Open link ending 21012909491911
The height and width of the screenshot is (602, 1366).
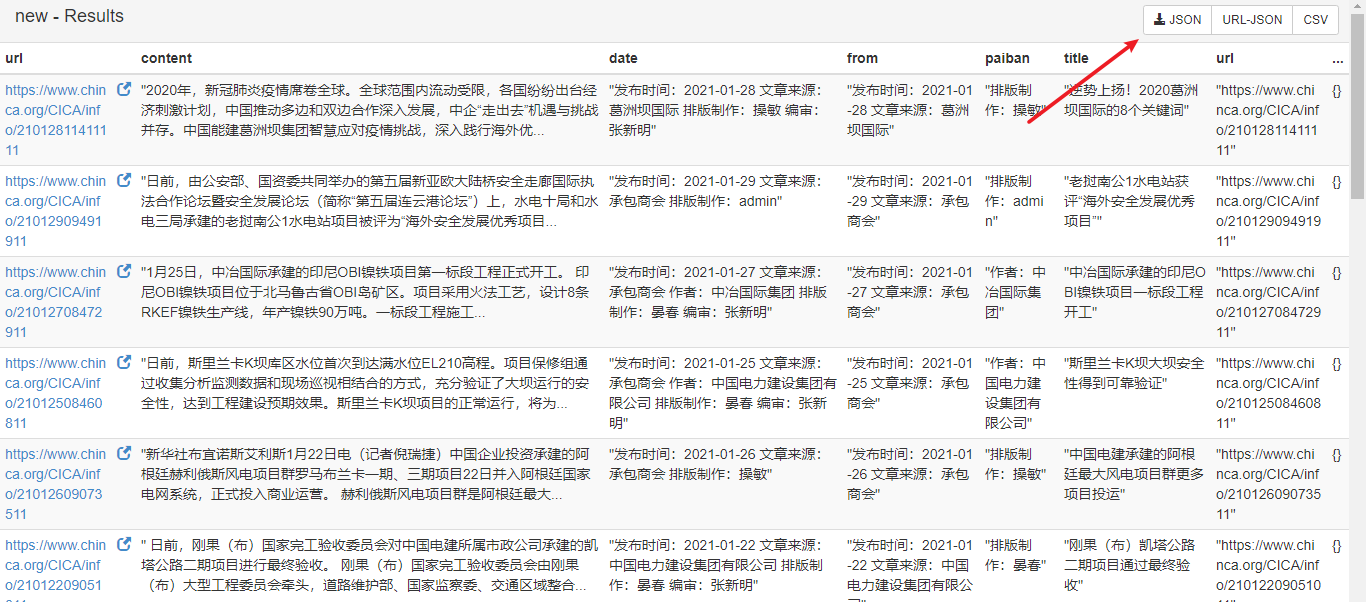[56, 211]
